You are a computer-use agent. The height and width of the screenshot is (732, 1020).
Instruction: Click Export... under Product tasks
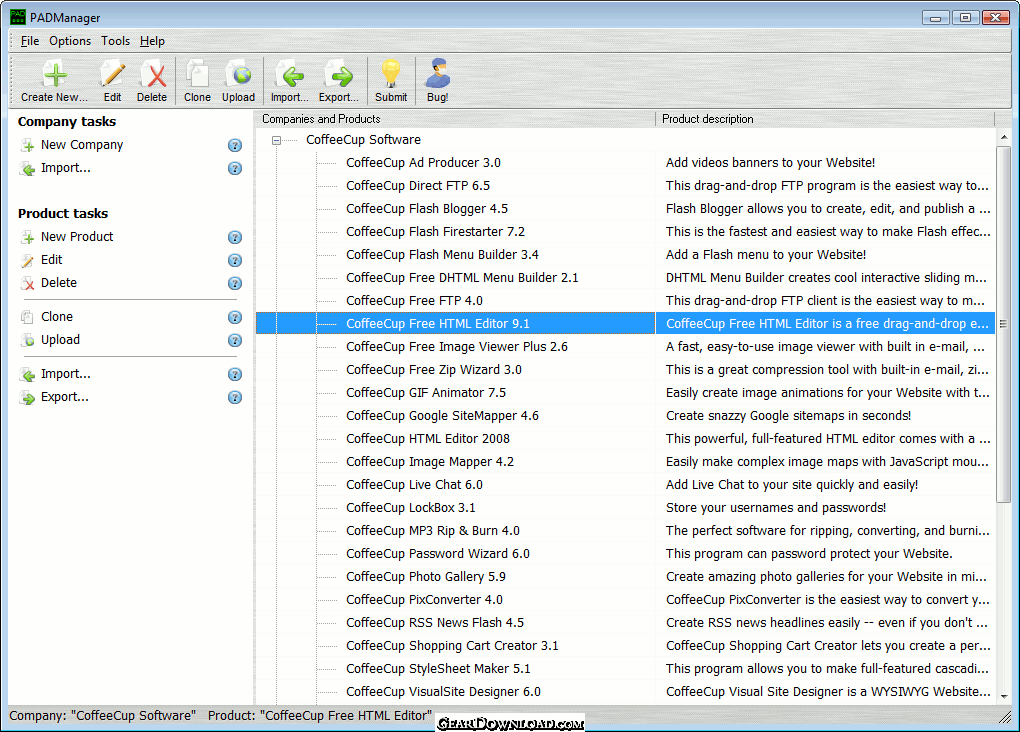click(x=65, y=397)
